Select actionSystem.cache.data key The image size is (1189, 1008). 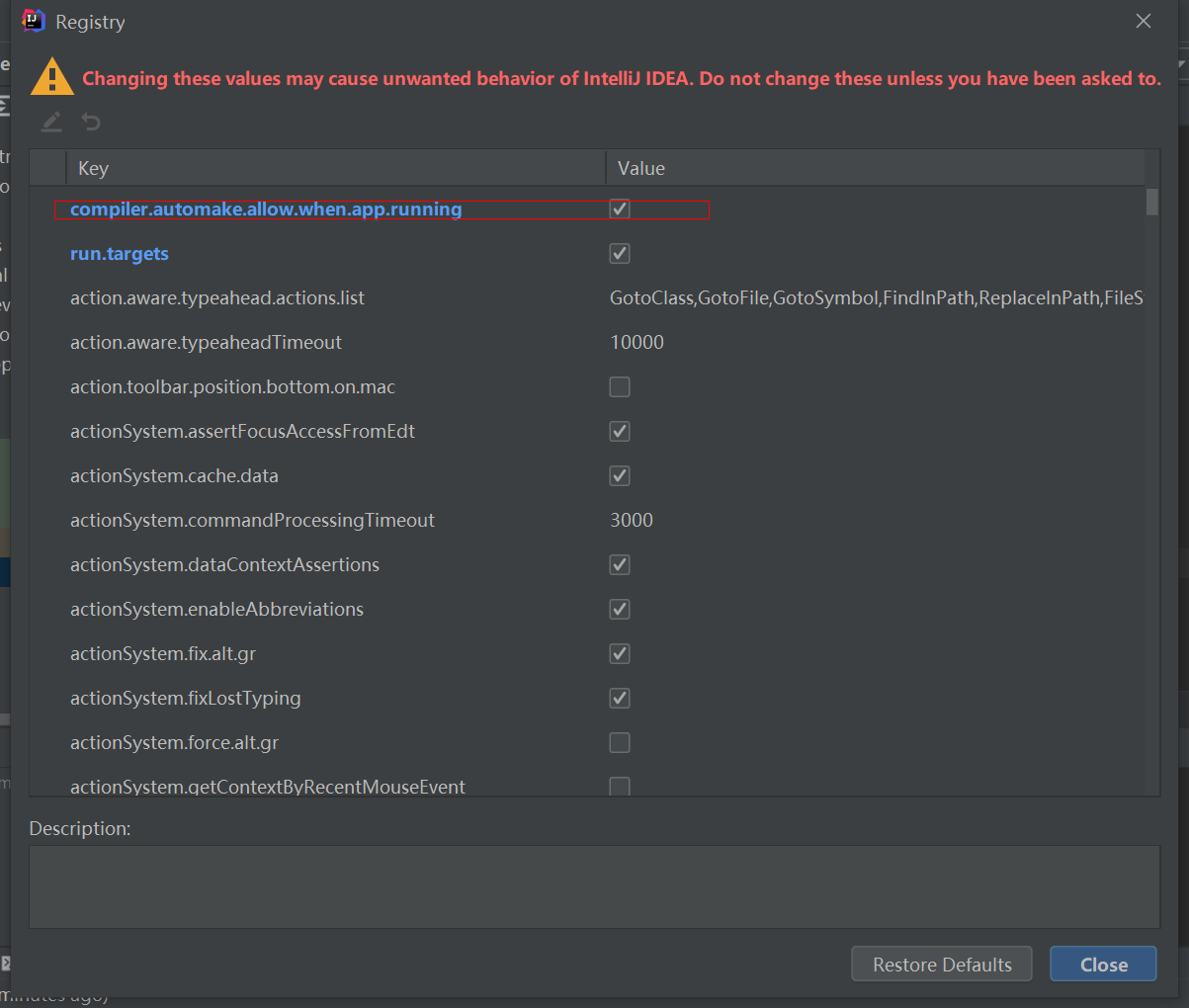click(174, 475)
